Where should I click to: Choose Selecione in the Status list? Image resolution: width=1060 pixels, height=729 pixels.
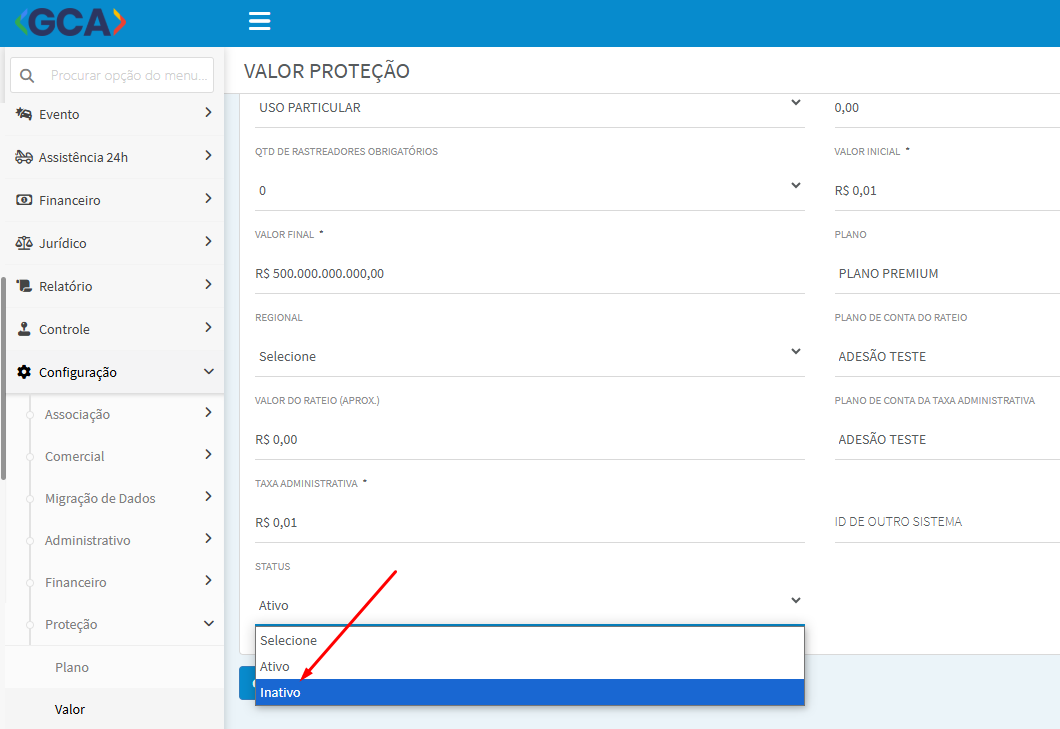[x=529, y=640]
